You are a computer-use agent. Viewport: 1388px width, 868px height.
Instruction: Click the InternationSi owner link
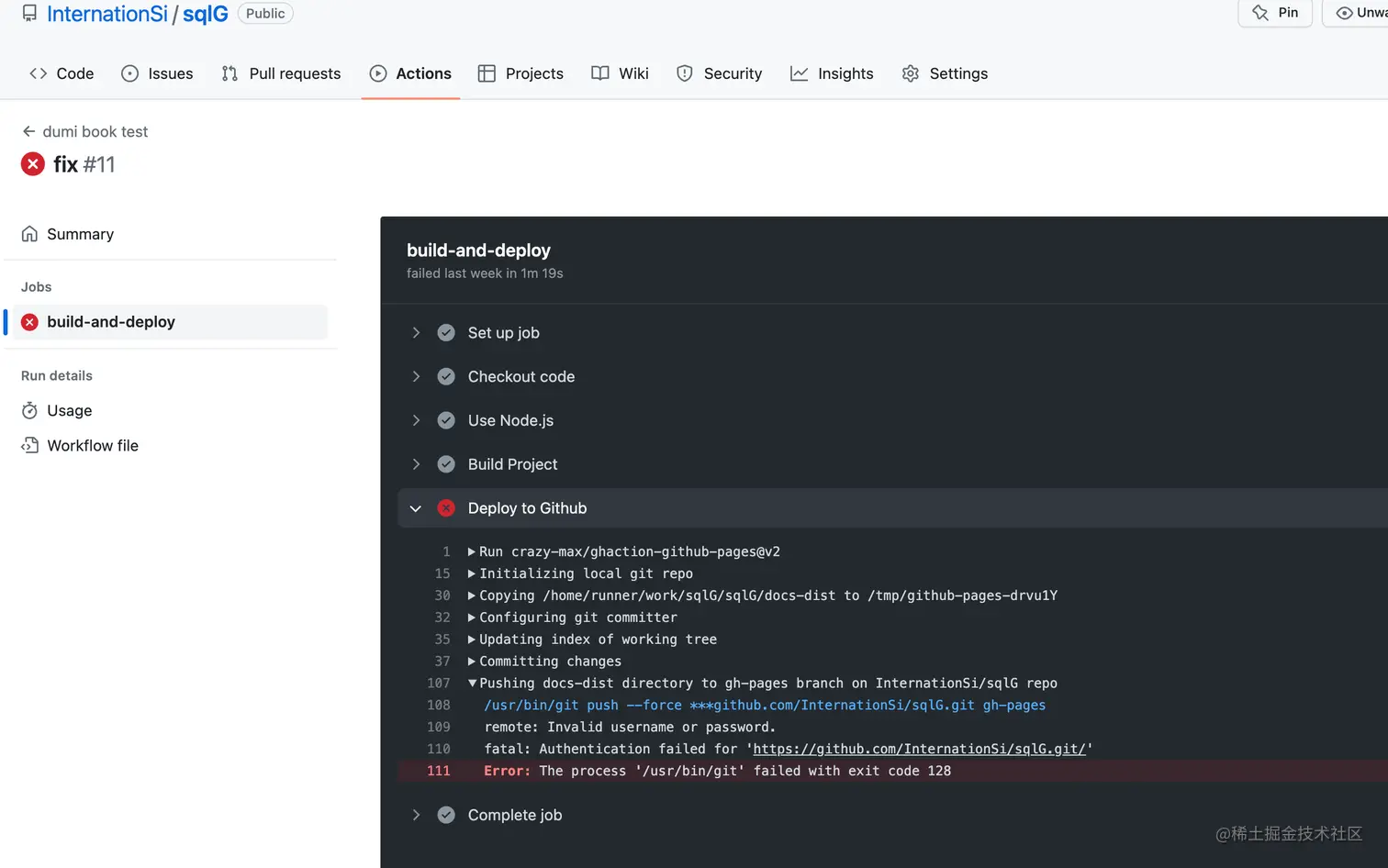(x=107, y=14)
